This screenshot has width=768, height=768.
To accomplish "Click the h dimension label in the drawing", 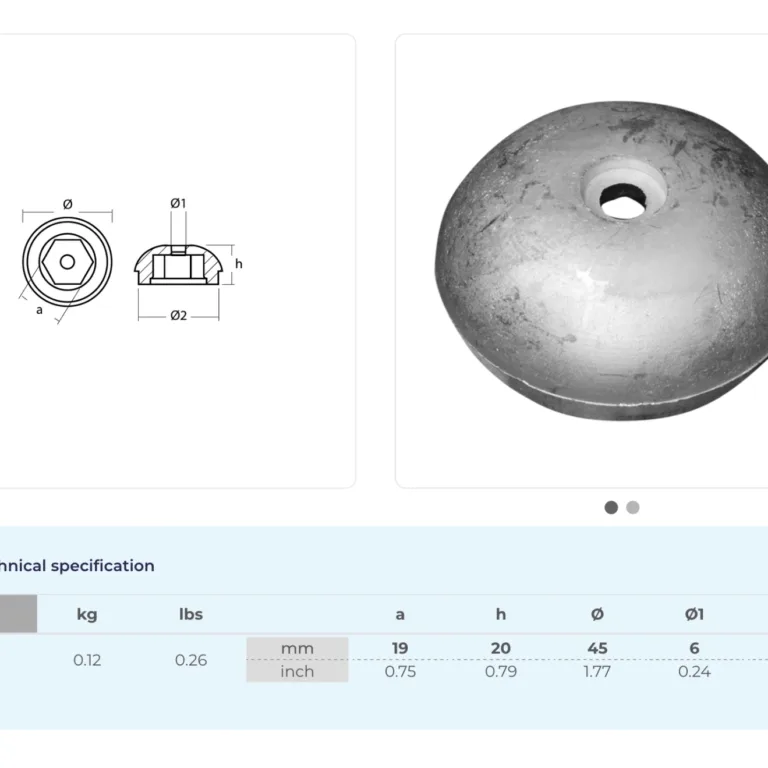I will (x=238, y=264).
